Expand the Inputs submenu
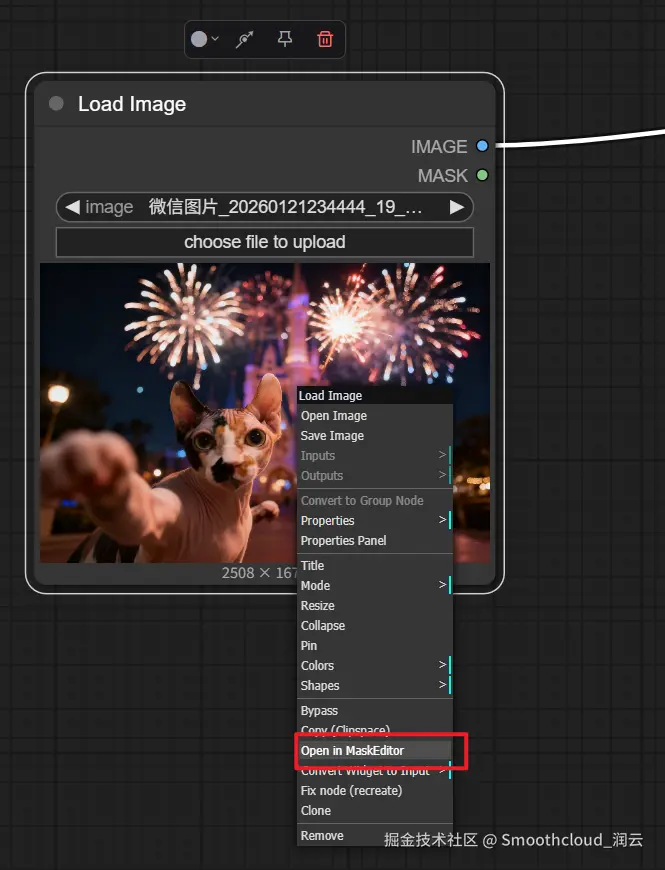This screenshot has width=665, height=870. pos(375,456)
